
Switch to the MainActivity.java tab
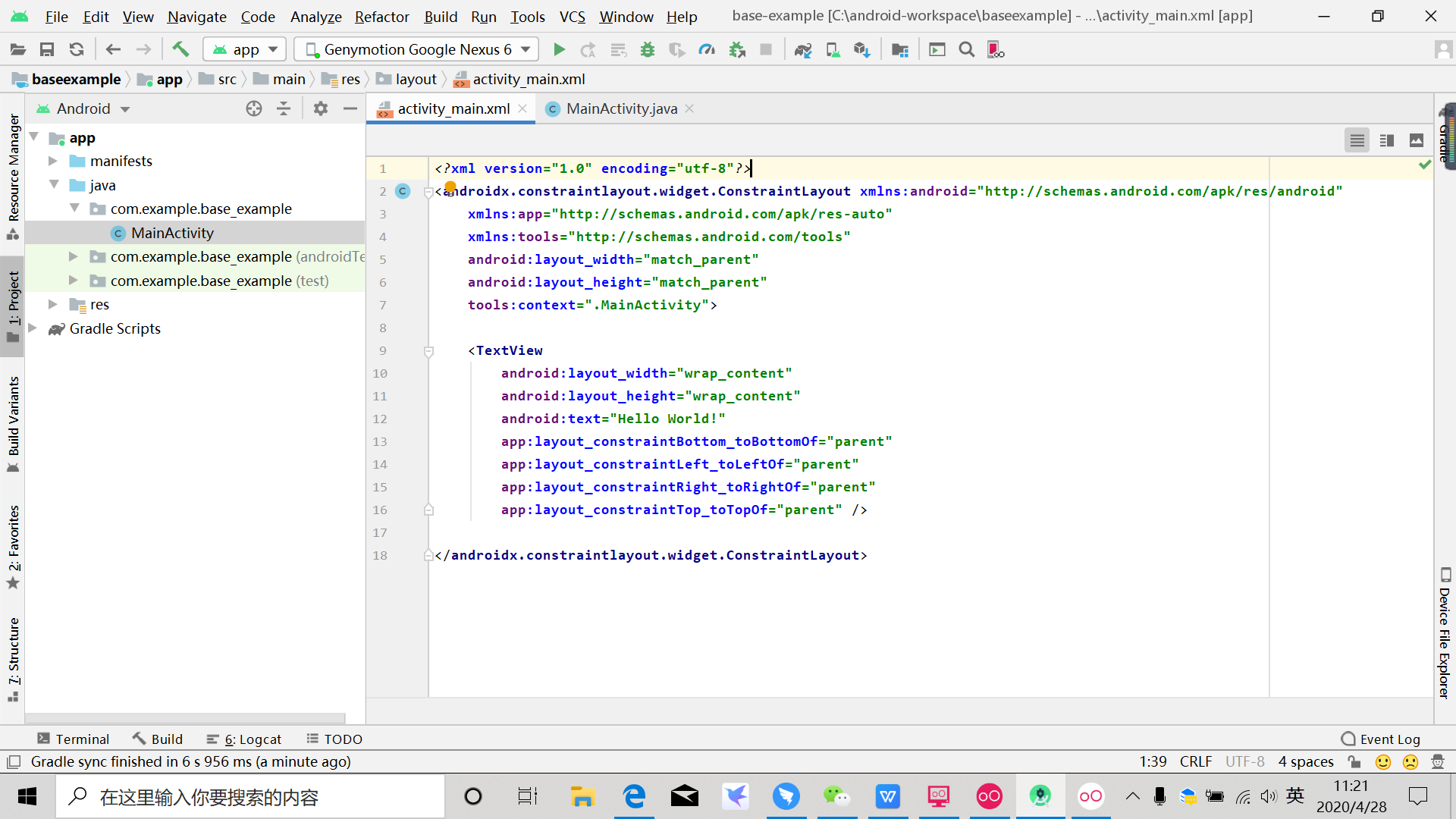(620, 108)
